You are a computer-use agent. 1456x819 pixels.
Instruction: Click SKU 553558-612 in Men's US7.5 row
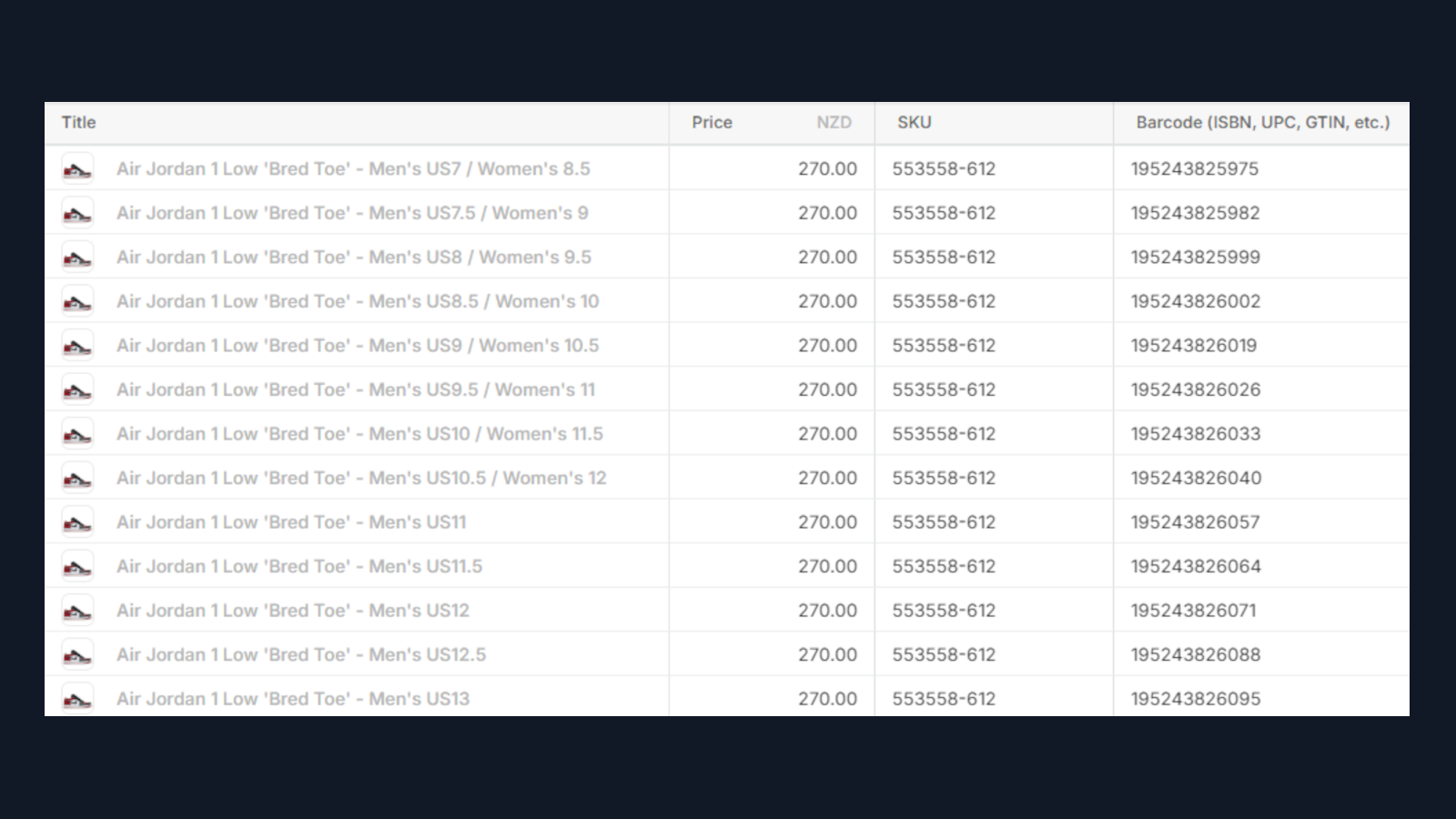[x=944, y=213]
